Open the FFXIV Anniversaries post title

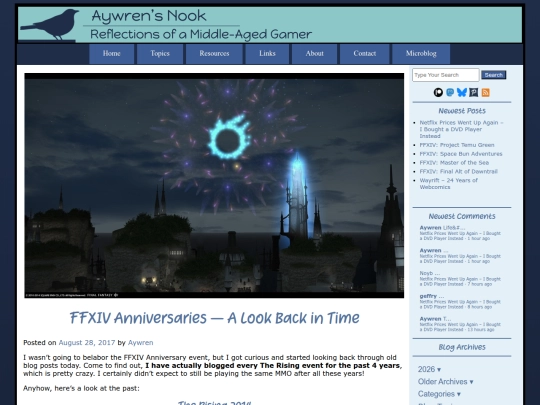(214, 318)
